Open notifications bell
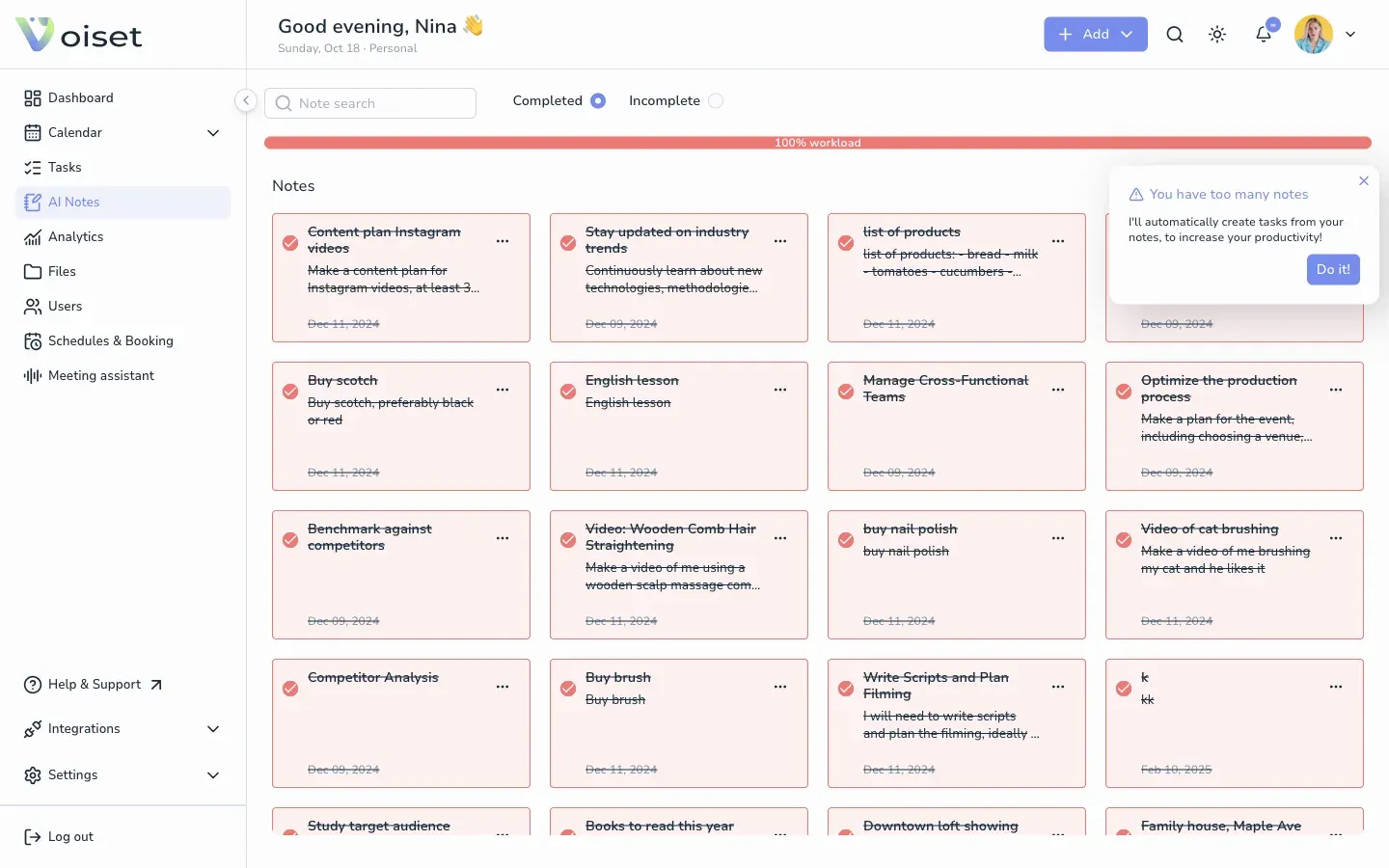The height and width of the screenshot is (868, 1389). pyautogui.click(x=1264, y=35)
